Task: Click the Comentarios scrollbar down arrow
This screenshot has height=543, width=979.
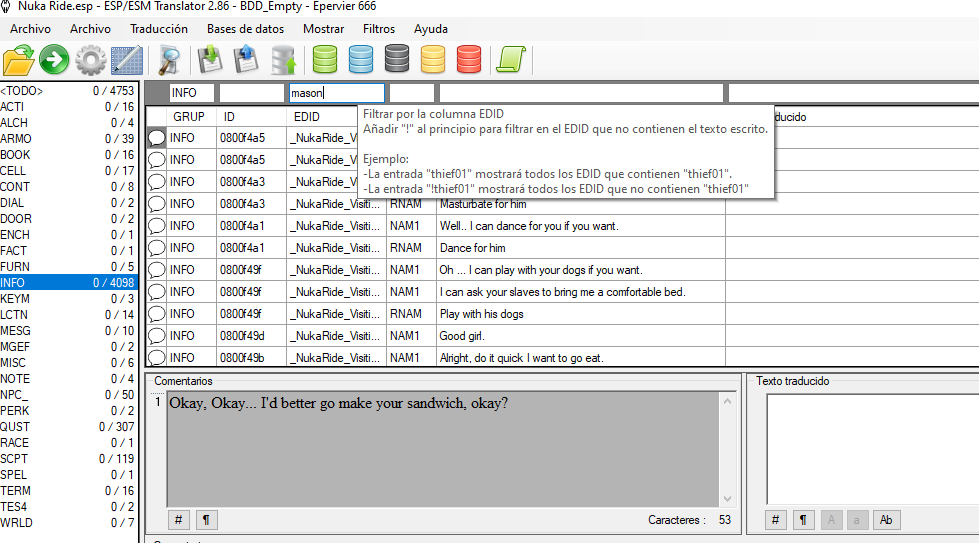Action: coord(727,499)
